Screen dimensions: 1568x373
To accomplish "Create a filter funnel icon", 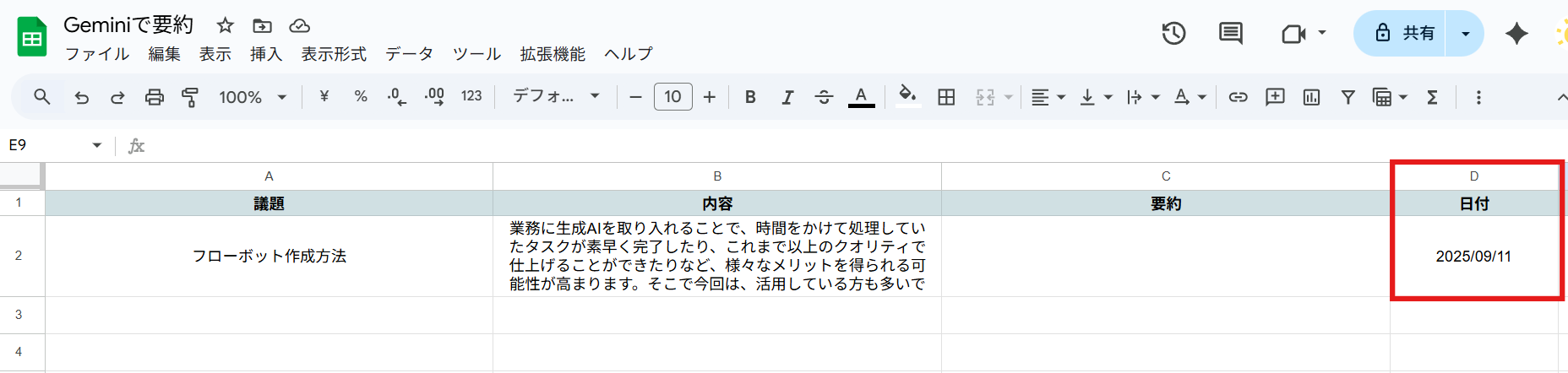I will click(x=1348, y=97).
